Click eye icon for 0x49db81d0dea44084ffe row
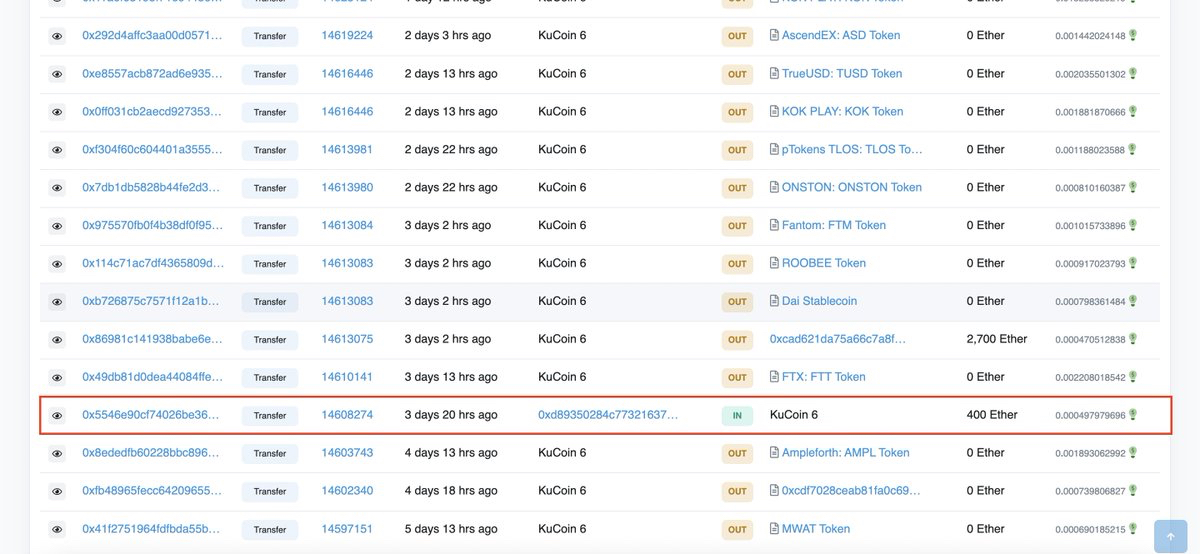This screenshot has height=554, width=1200. pos(57,377)
